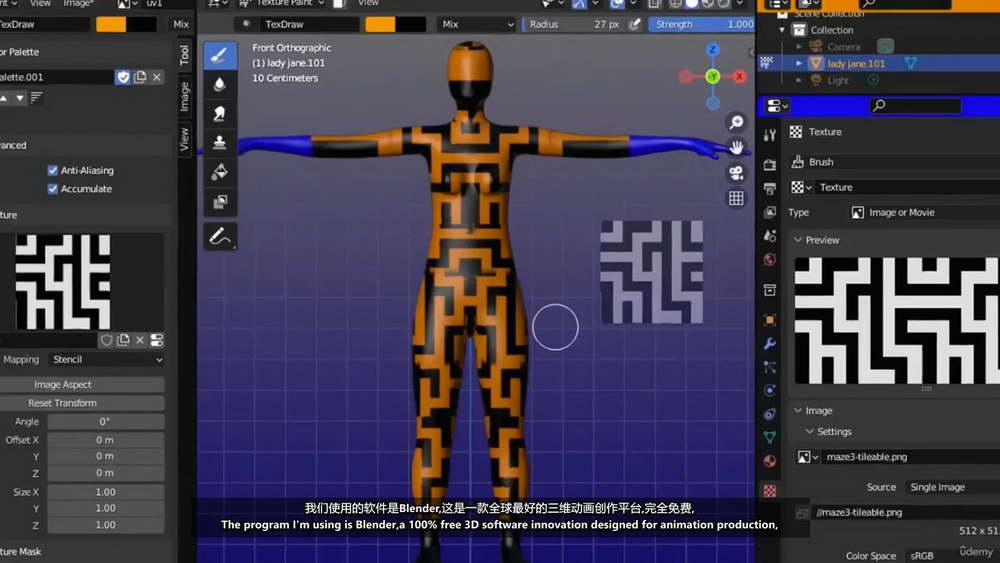The width and height of the screenshot is (1000, 563).
Task: Click the pan hand gizmo icon
Action: (x=736, y=147)
